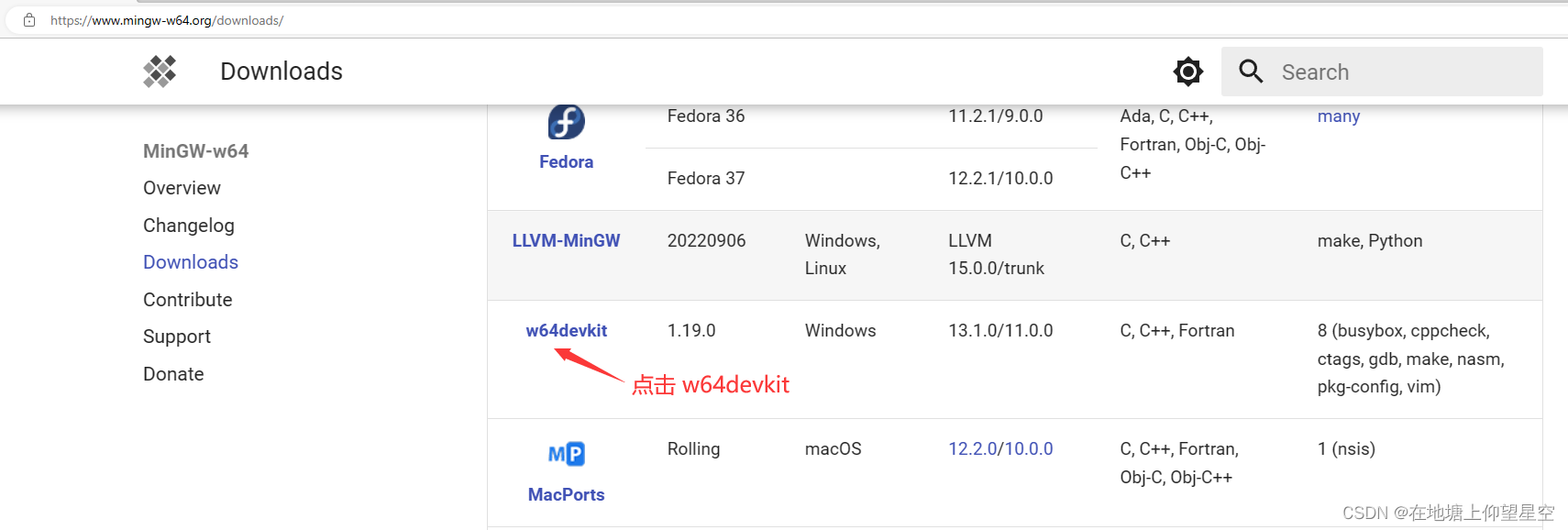Viewport: 1568px width, 530px height.
Task: Select Overview in the sidebar
Action: click(x=182, y=187)
